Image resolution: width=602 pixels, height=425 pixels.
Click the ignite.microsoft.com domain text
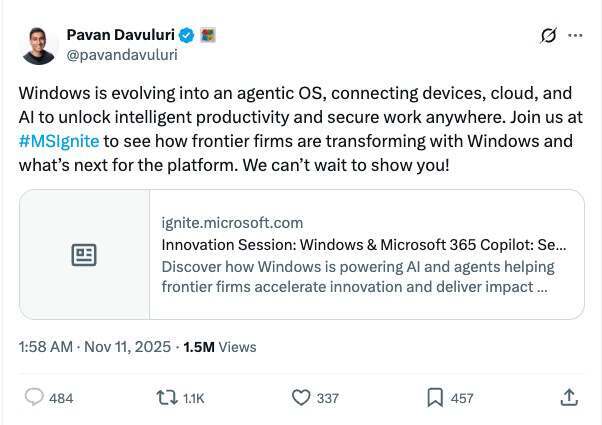tap(232, 222)
